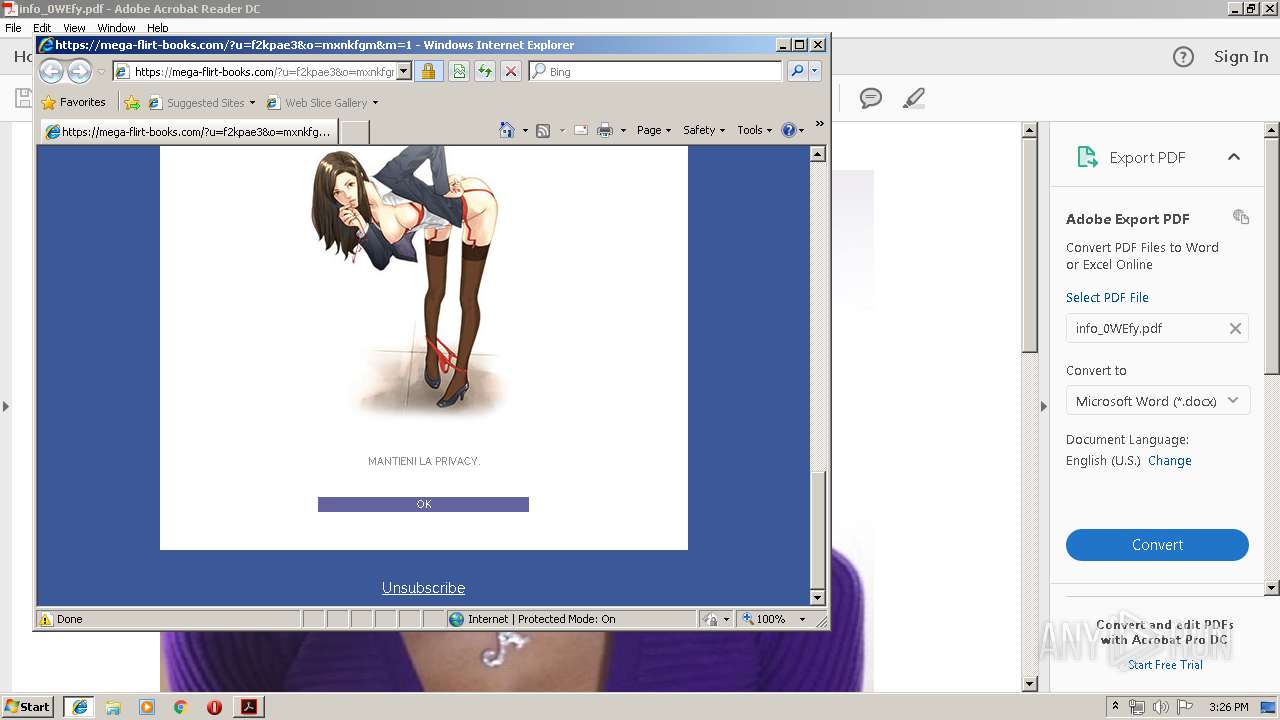
Task: Switch to Acrobat Reader taskbar icon
Action: click(248, 707)
